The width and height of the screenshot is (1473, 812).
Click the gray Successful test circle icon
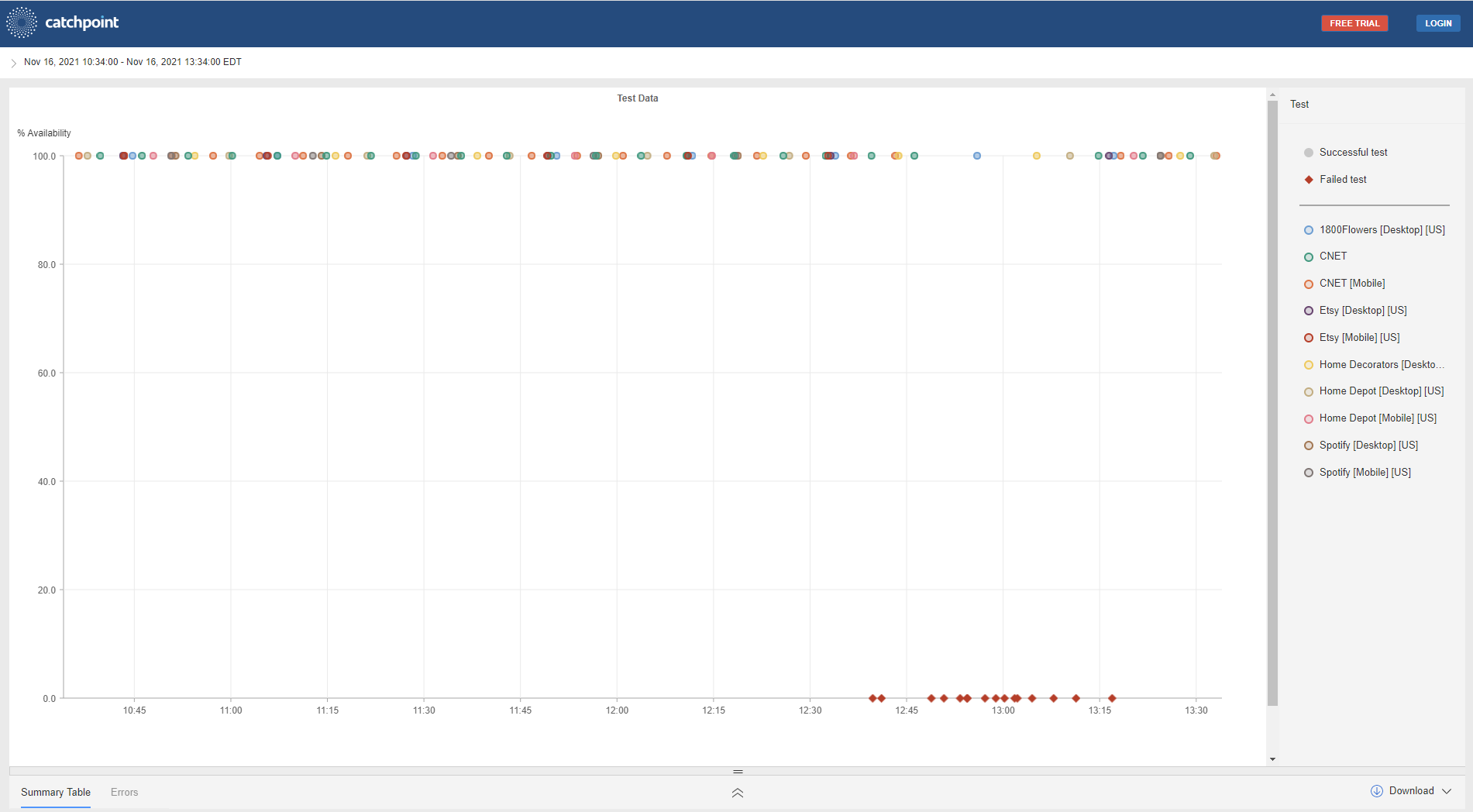tap(1309, 153)
